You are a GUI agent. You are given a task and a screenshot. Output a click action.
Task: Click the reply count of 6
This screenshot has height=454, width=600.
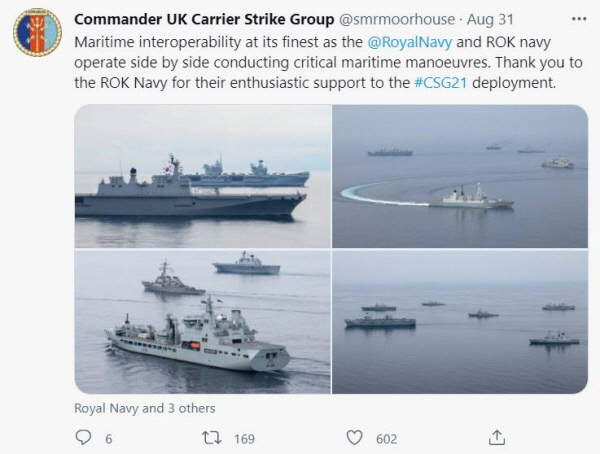click(x=108, y=439)
